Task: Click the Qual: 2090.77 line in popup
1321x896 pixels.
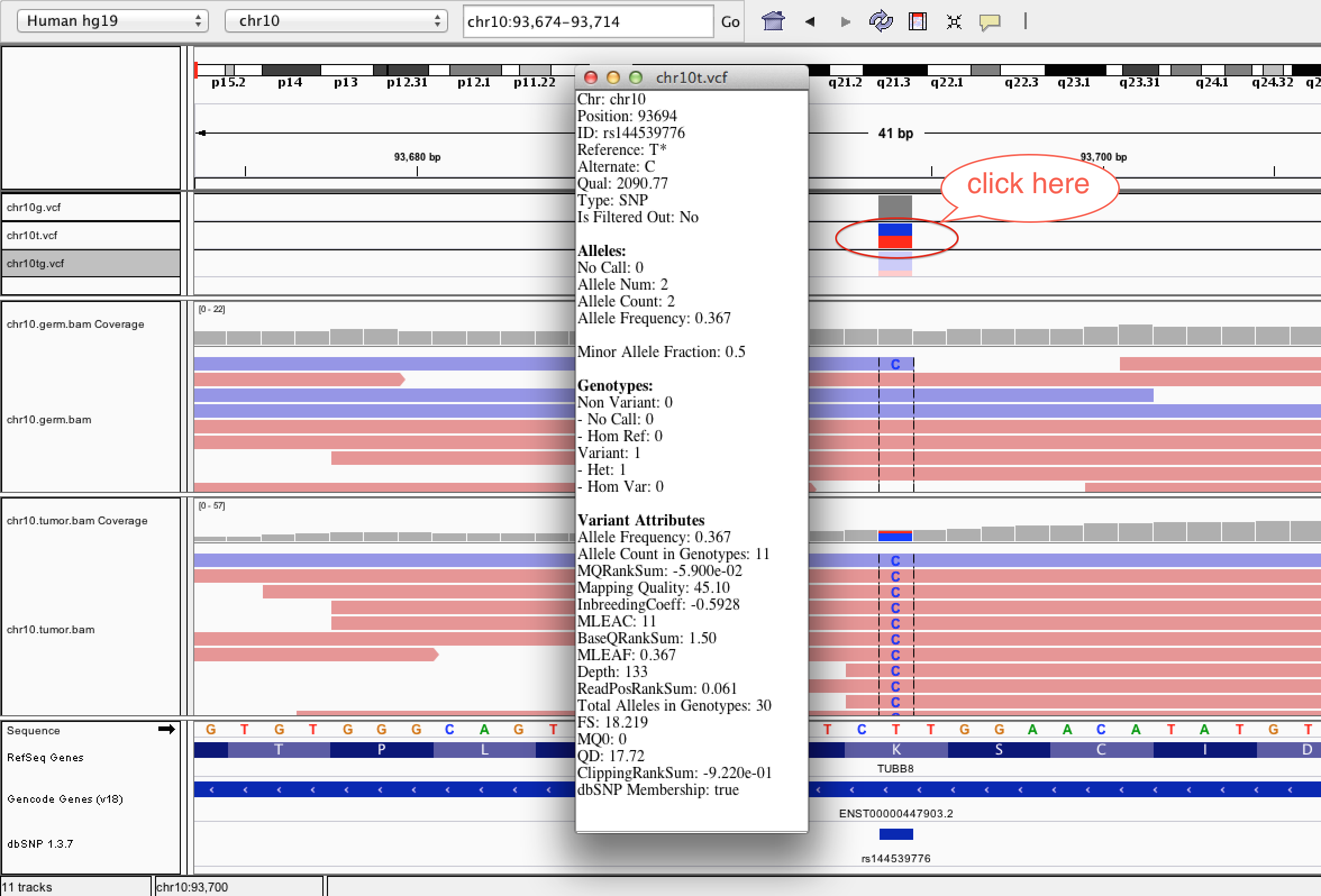Action: pos(622,184)
